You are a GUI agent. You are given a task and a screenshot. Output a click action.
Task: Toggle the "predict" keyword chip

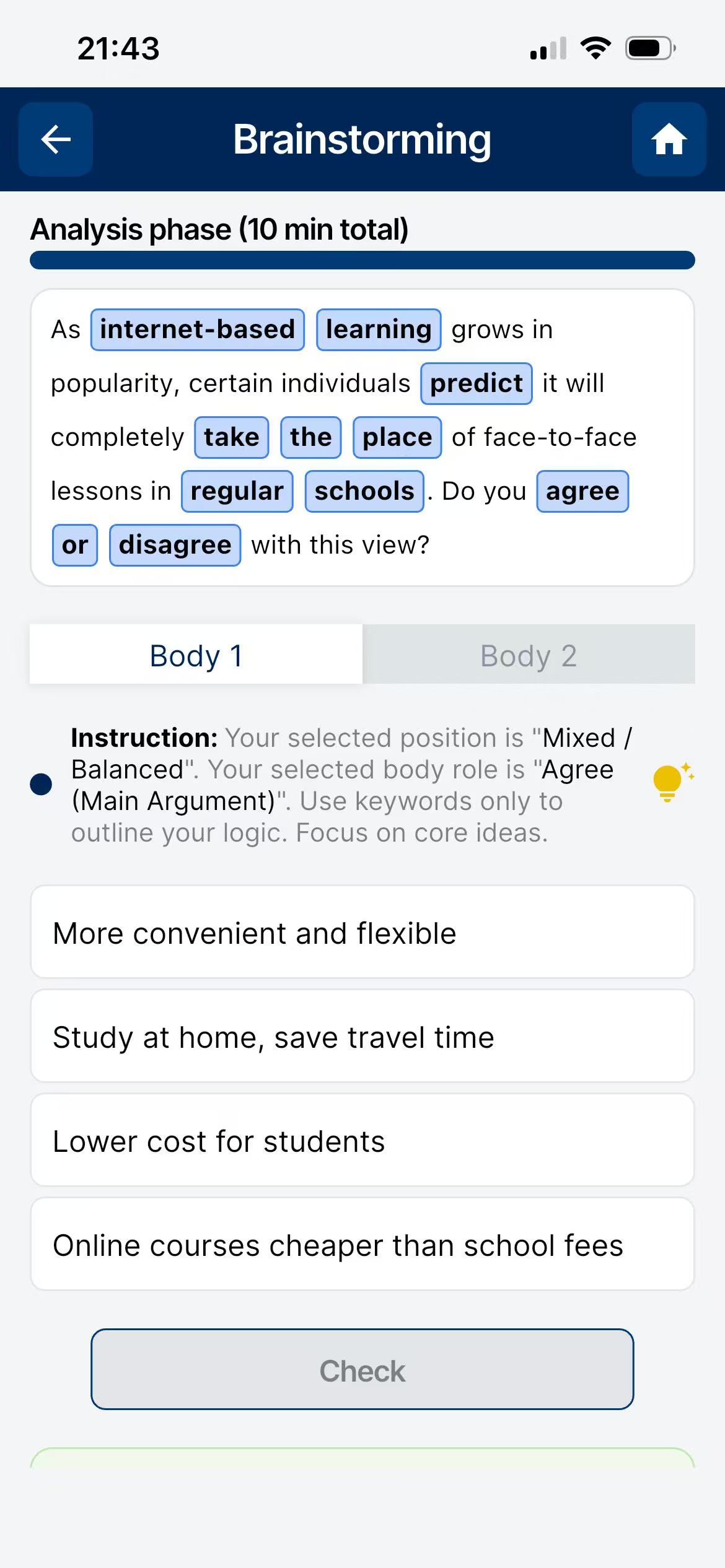[x=476, y=383]
